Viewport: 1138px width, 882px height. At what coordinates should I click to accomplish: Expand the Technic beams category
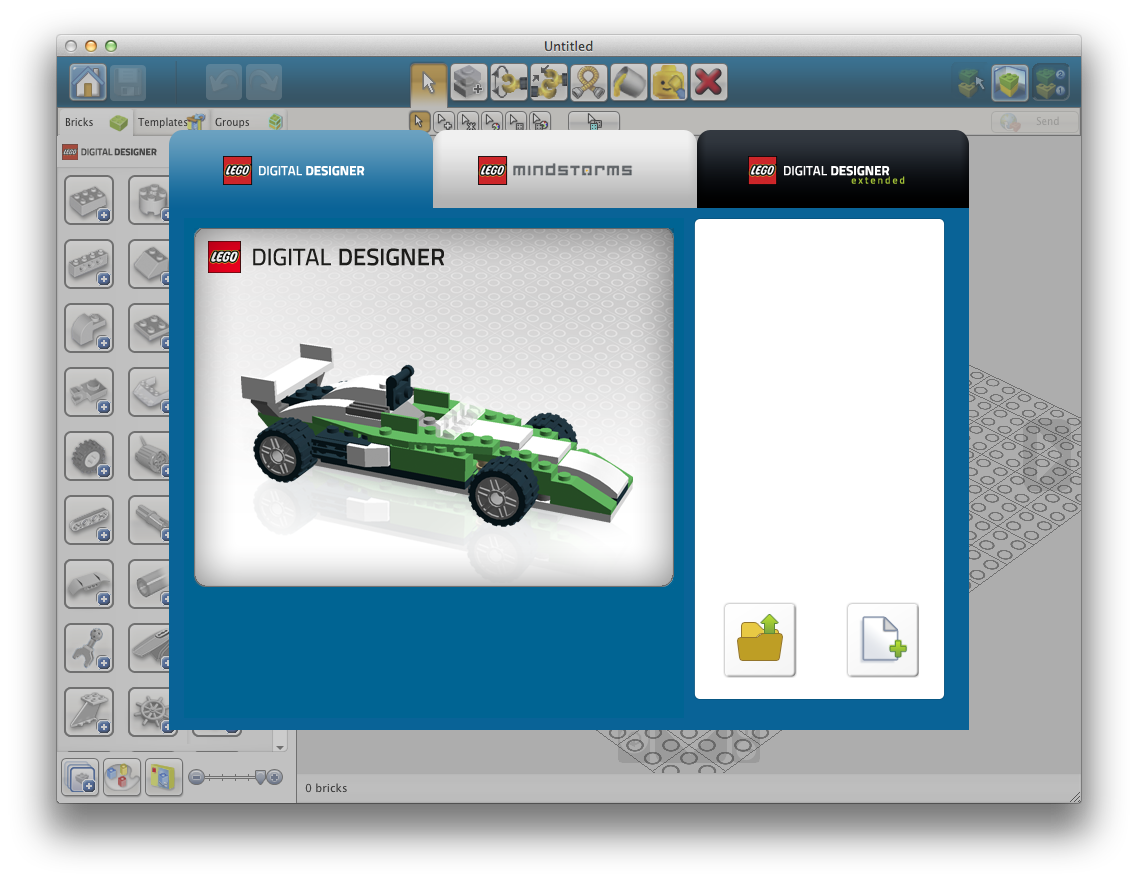click(89, 520)
